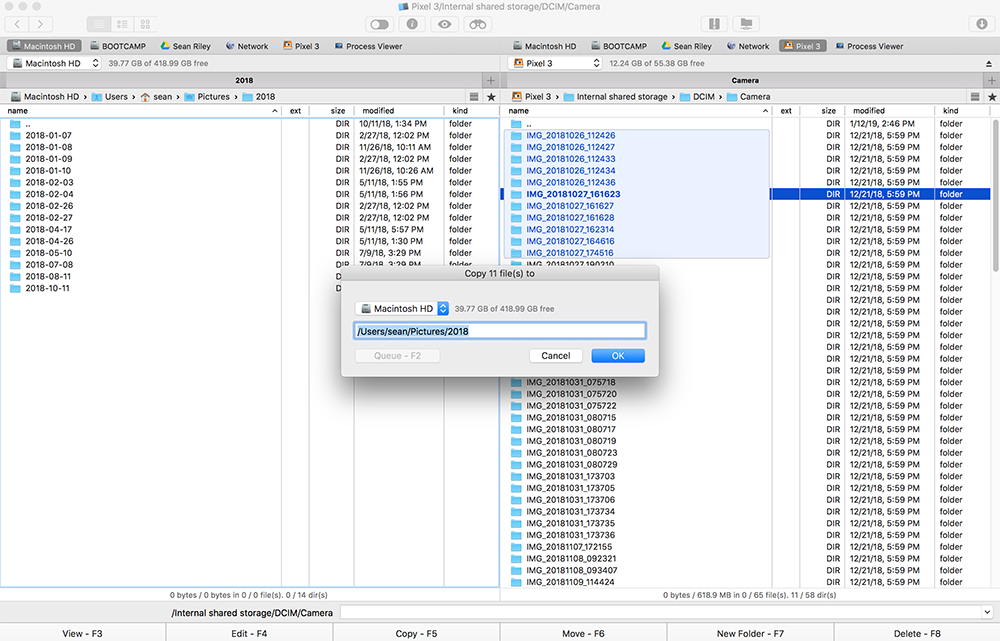The image size is (1000, 641).
Task: Switch to the thumbnail grid view mode
Action: point(146,23)
